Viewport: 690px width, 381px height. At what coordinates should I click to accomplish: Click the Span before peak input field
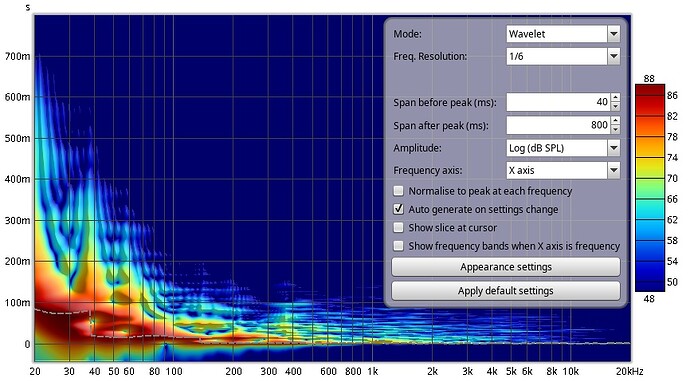tap(558, 102)
